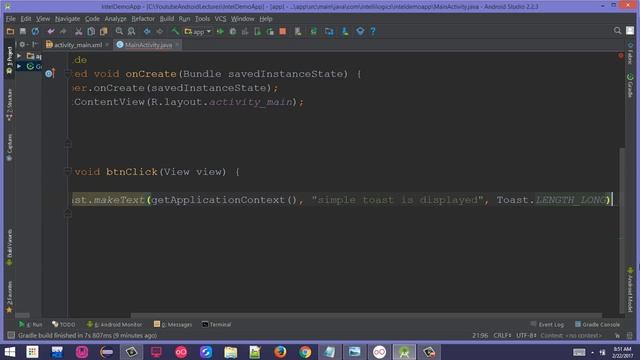Open the Terminal tool window
This screenshot has height=360, width=640.
click(x=216, y=324)
